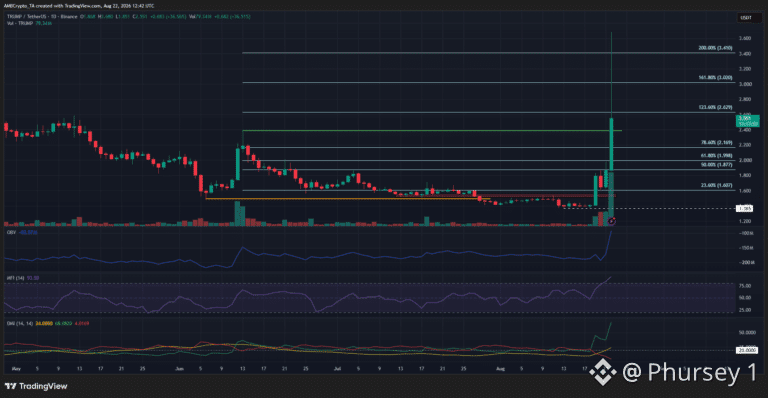768x398 pixels.
Task: Click the purple MFI value in the legend
Action: click(32, 278)
